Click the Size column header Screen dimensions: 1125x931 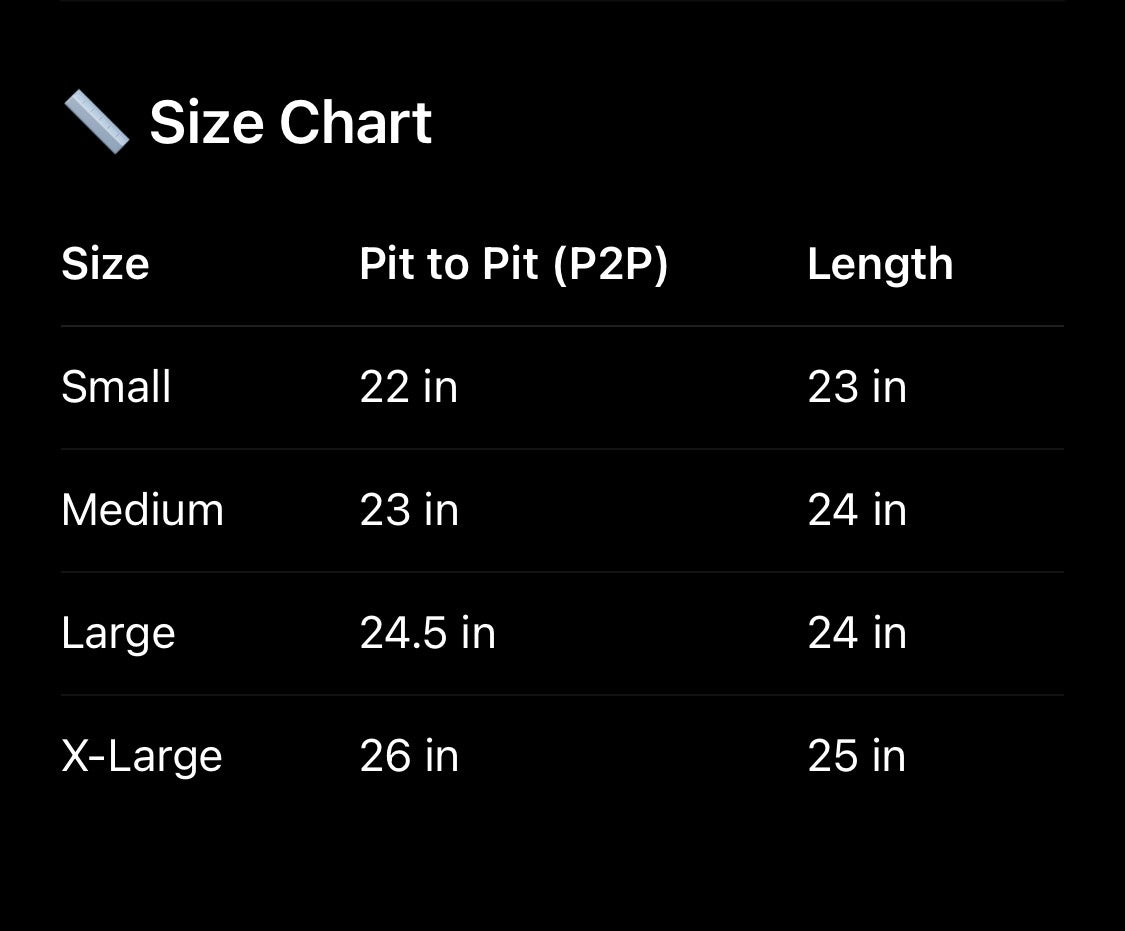point(105,264)
